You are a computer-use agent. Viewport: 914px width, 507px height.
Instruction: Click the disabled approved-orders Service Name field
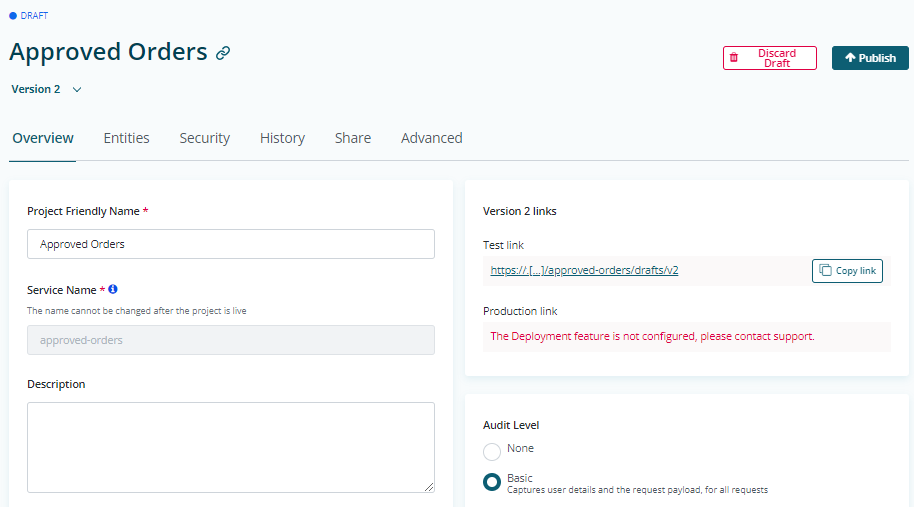point(231,340)
